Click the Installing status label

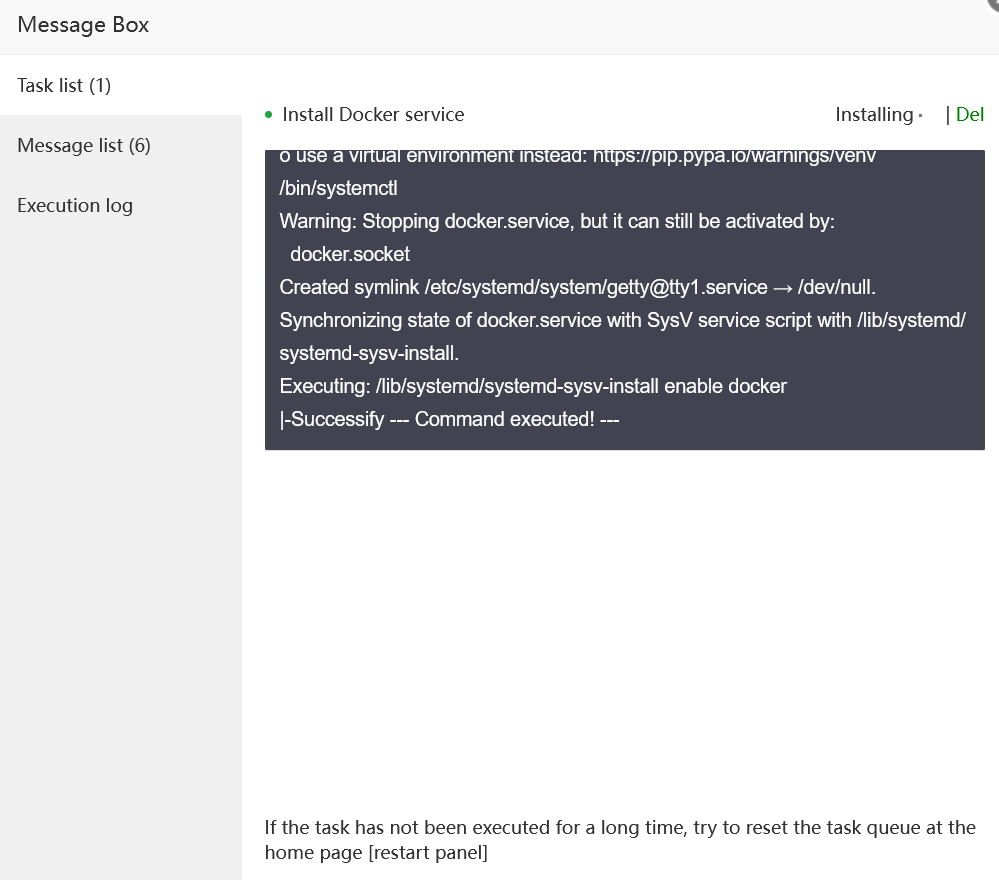pos(874,115)
